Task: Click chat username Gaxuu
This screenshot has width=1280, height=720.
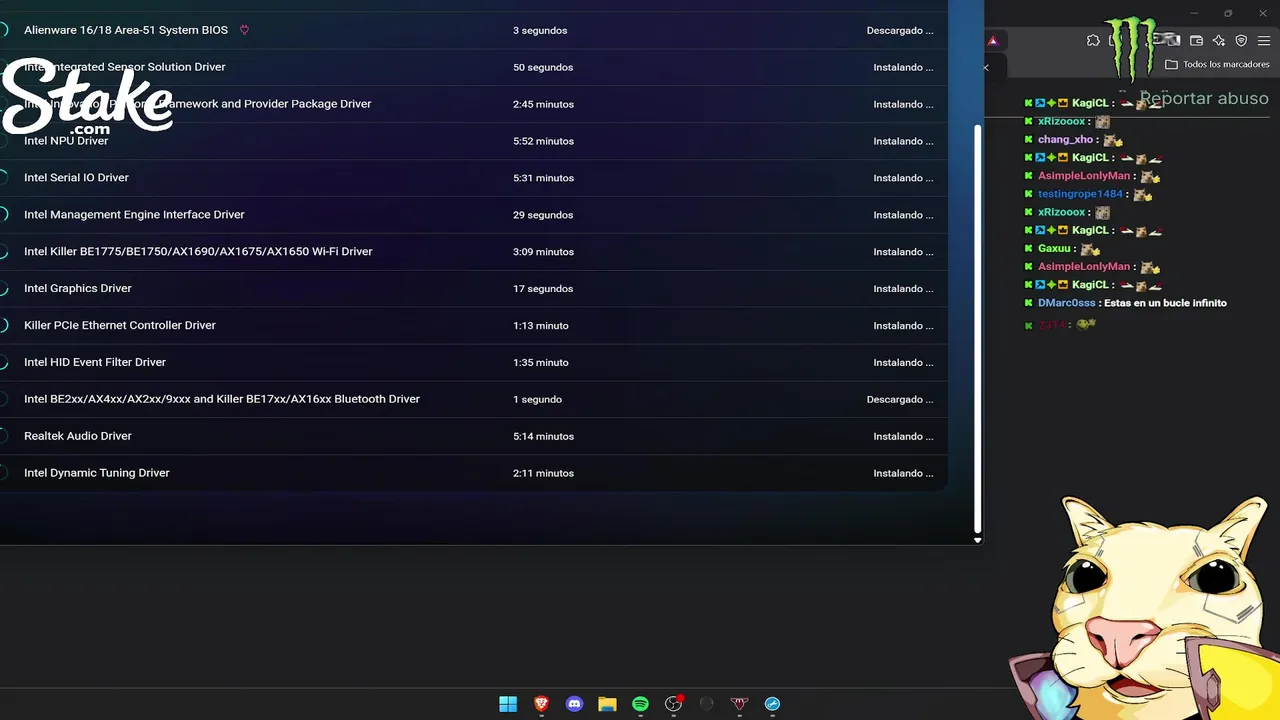Action: 1054,249
